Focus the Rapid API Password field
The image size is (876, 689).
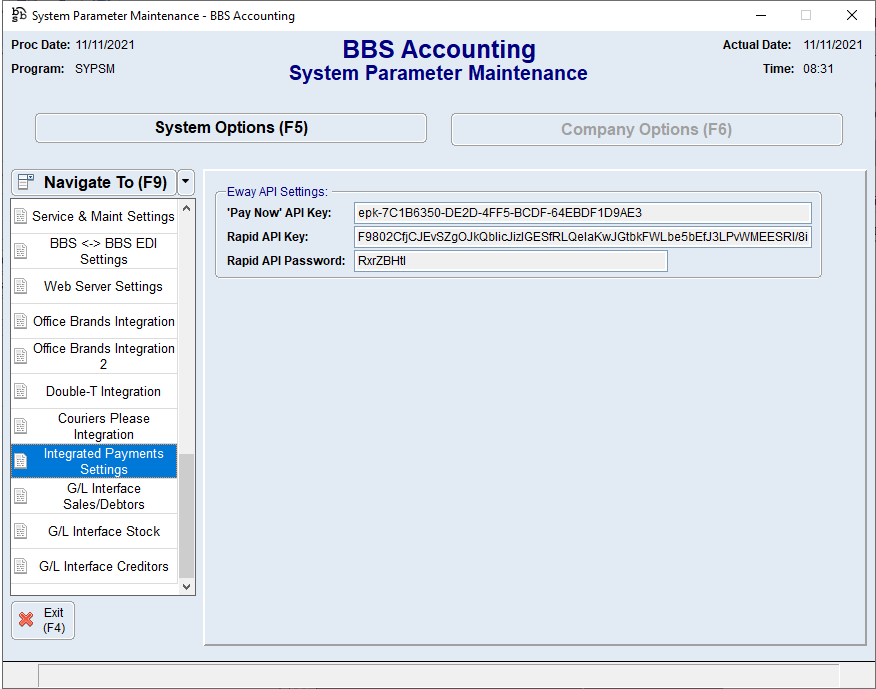coord(510,261)
